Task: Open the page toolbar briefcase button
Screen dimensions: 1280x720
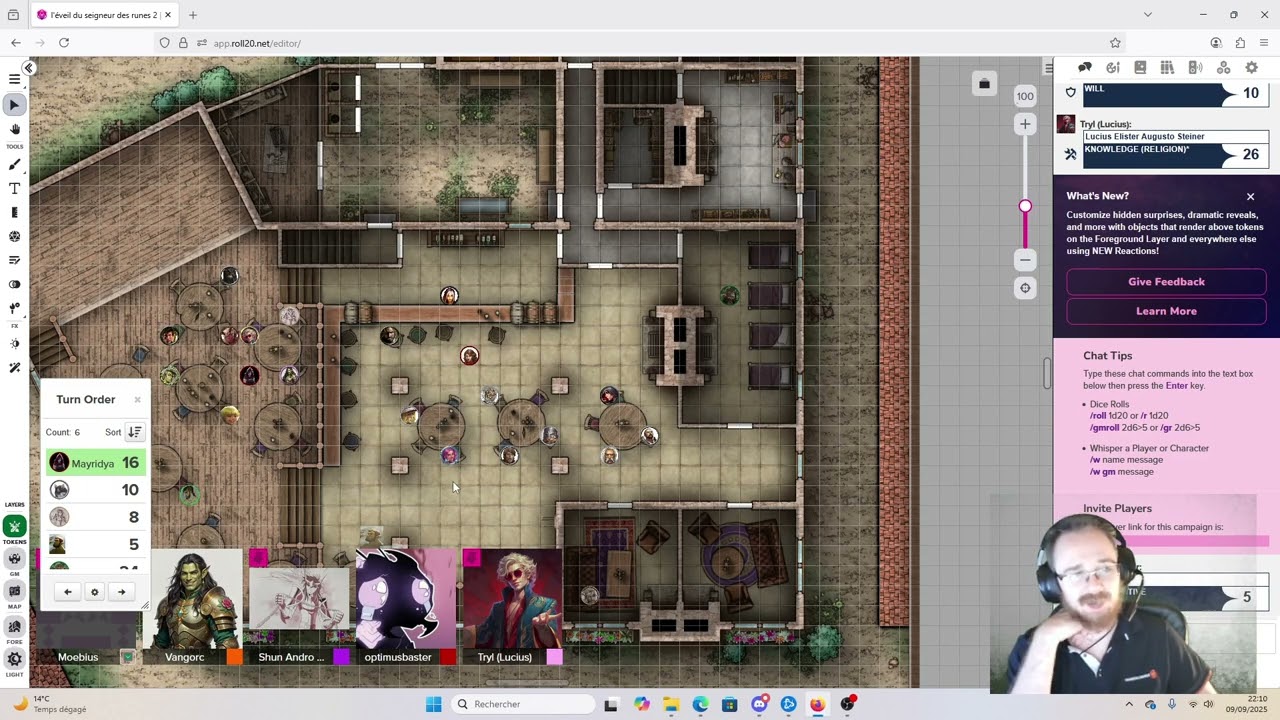Action: click(x=984, y=84)
